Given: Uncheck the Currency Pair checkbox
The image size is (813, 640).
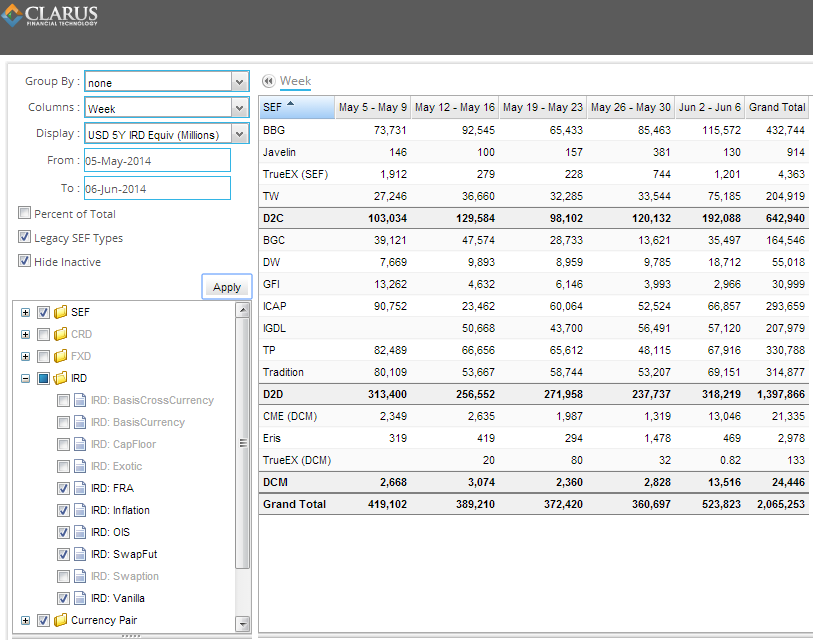Looking at the screenshot, I should coord(44,620).
